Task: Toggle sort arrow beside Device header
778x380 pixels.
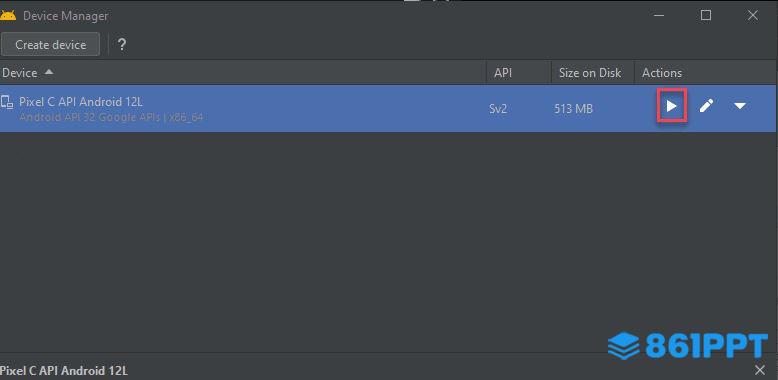Action: pyautogui.click(x=49, y=72)
